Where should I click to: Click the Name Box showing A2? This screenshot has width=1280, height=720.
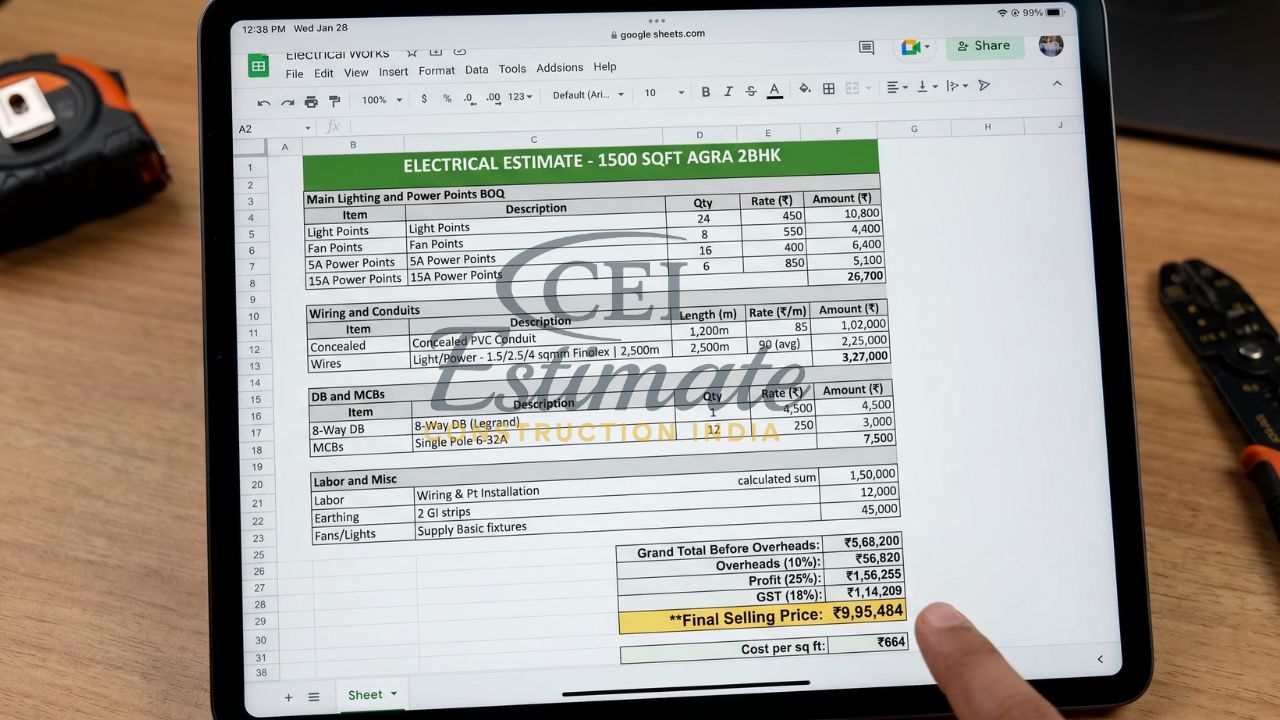(245, 128)
